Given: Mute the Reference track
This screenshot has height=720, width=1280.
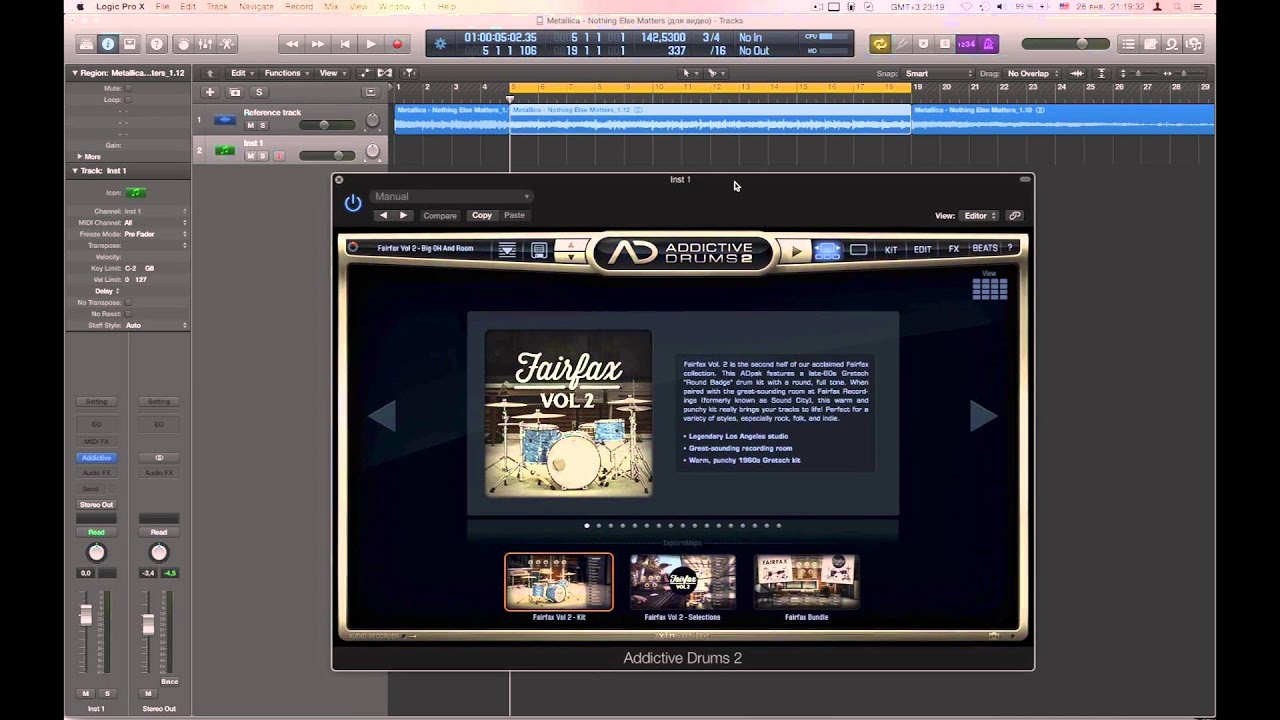Looking at the screenshot, I should [251, 125].
